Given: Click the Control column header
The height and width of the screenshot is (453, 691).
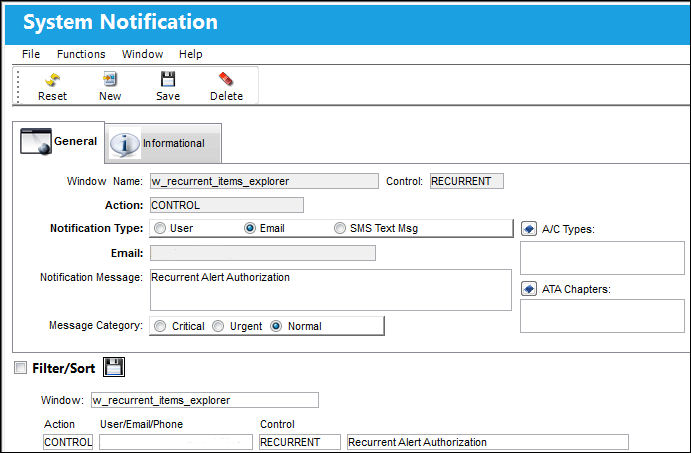Looking at the screenshot, I should pyautogui.click(x=277, y=424).
